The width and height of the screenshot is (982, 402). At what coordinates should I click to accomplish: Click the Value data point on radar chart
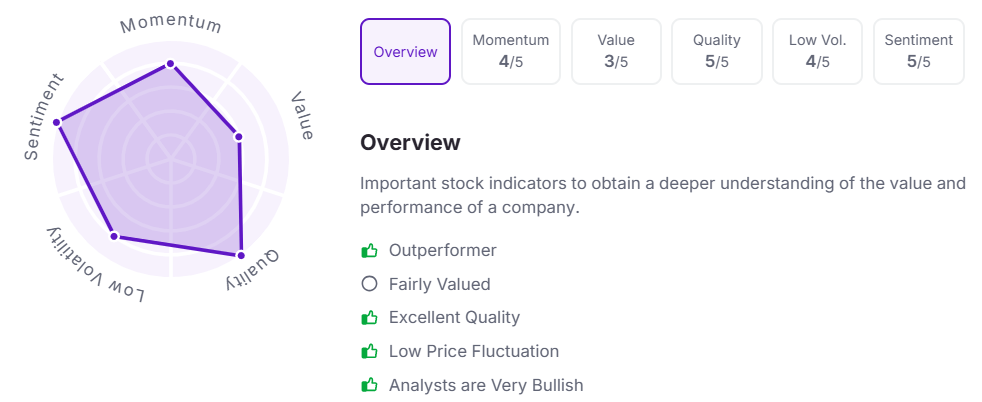[238, 135]
